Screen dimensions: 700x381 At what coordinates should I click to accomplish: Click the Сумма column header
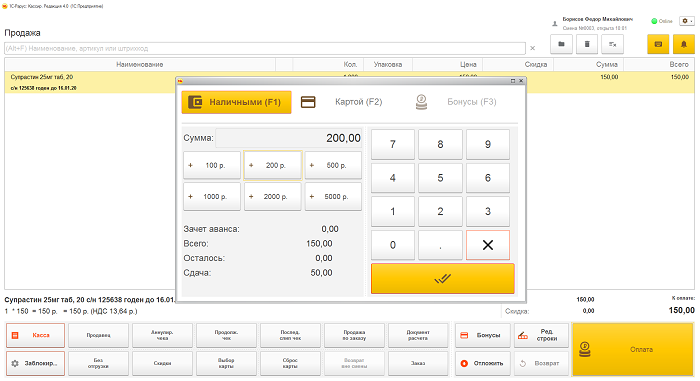pyautogui.click(x=588, y=65)
